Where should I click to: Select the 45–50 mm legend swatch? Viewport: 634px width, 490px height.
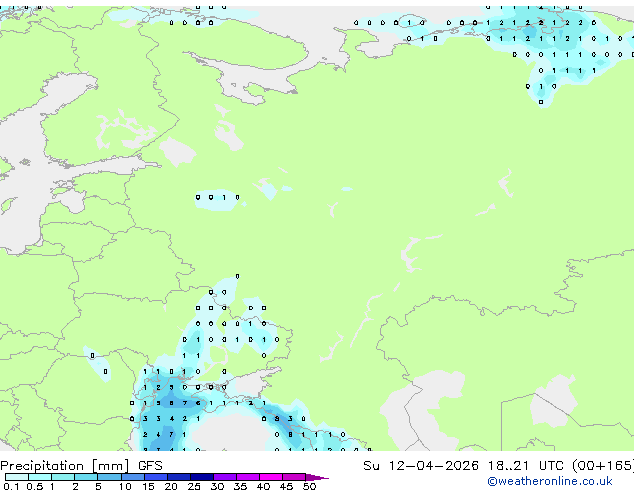point(294,477)
